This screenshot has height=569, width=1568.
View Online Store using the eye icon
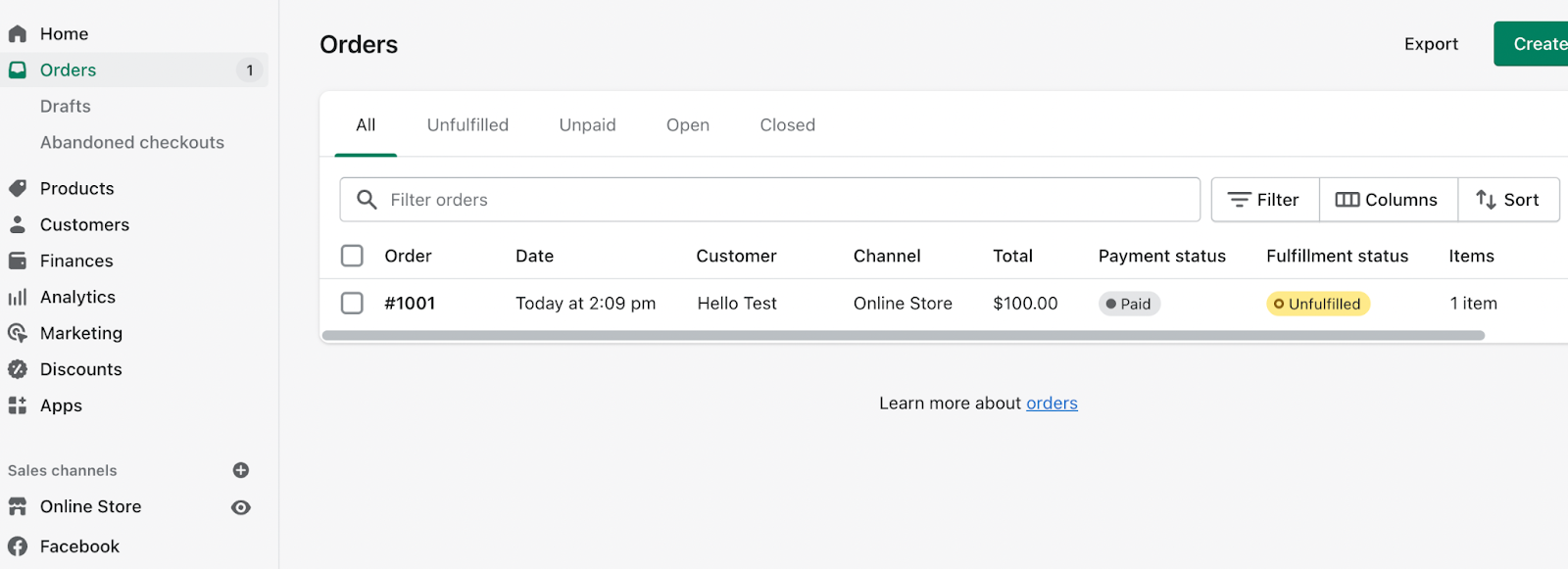(241, 507)
